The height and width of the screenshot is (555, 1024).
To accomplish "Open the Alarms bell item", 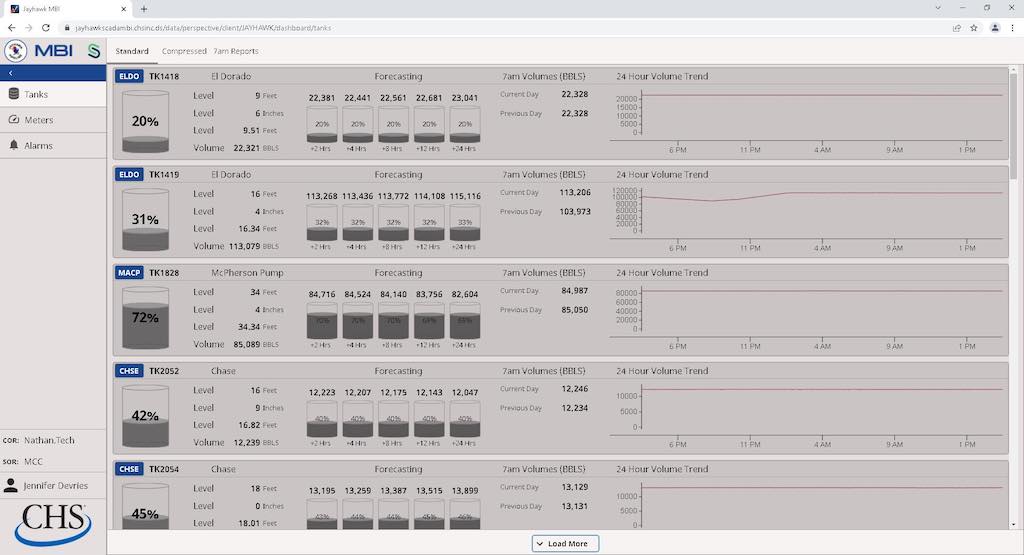I will coord(53,146).
